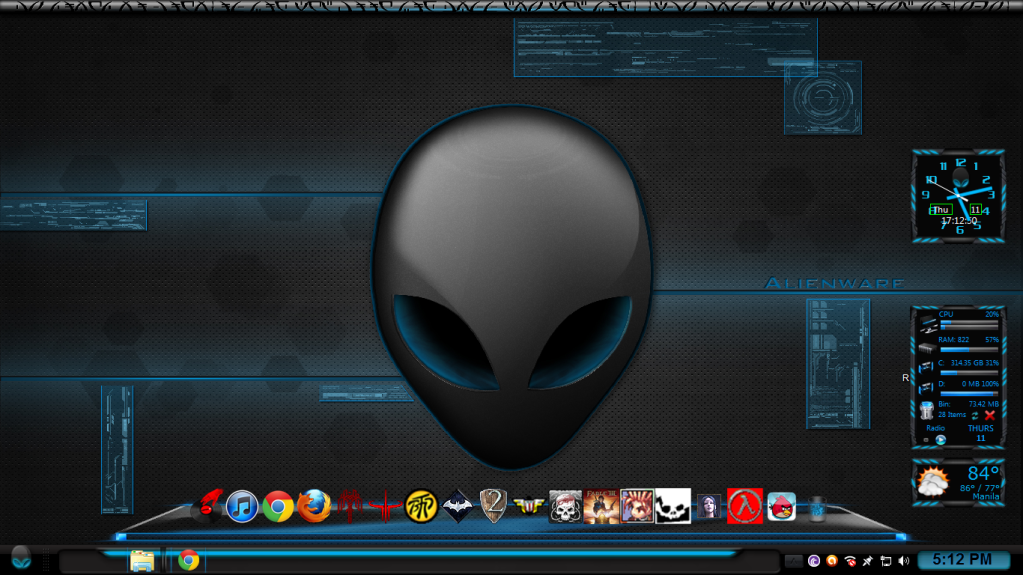The width and height of the screenshot is (1023, 575).
Task: Click the 5:12 PM taskbar clock
Action: pos(962,560)
